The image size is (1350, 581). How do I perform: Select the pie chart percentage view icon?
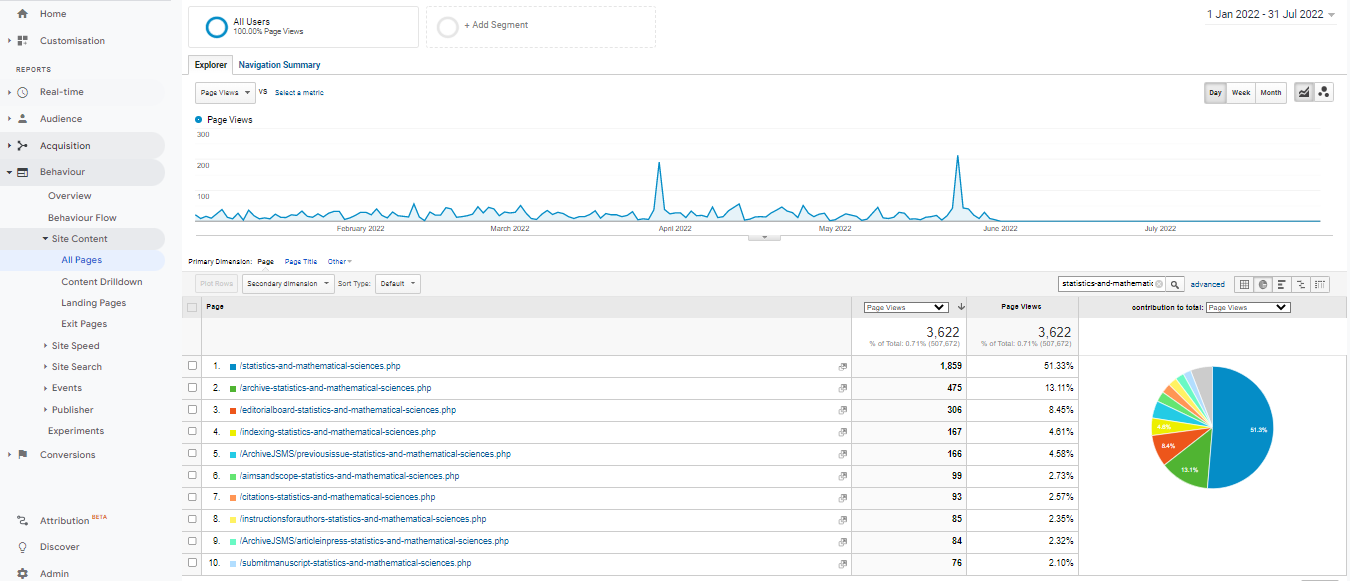coord(1263,284)
